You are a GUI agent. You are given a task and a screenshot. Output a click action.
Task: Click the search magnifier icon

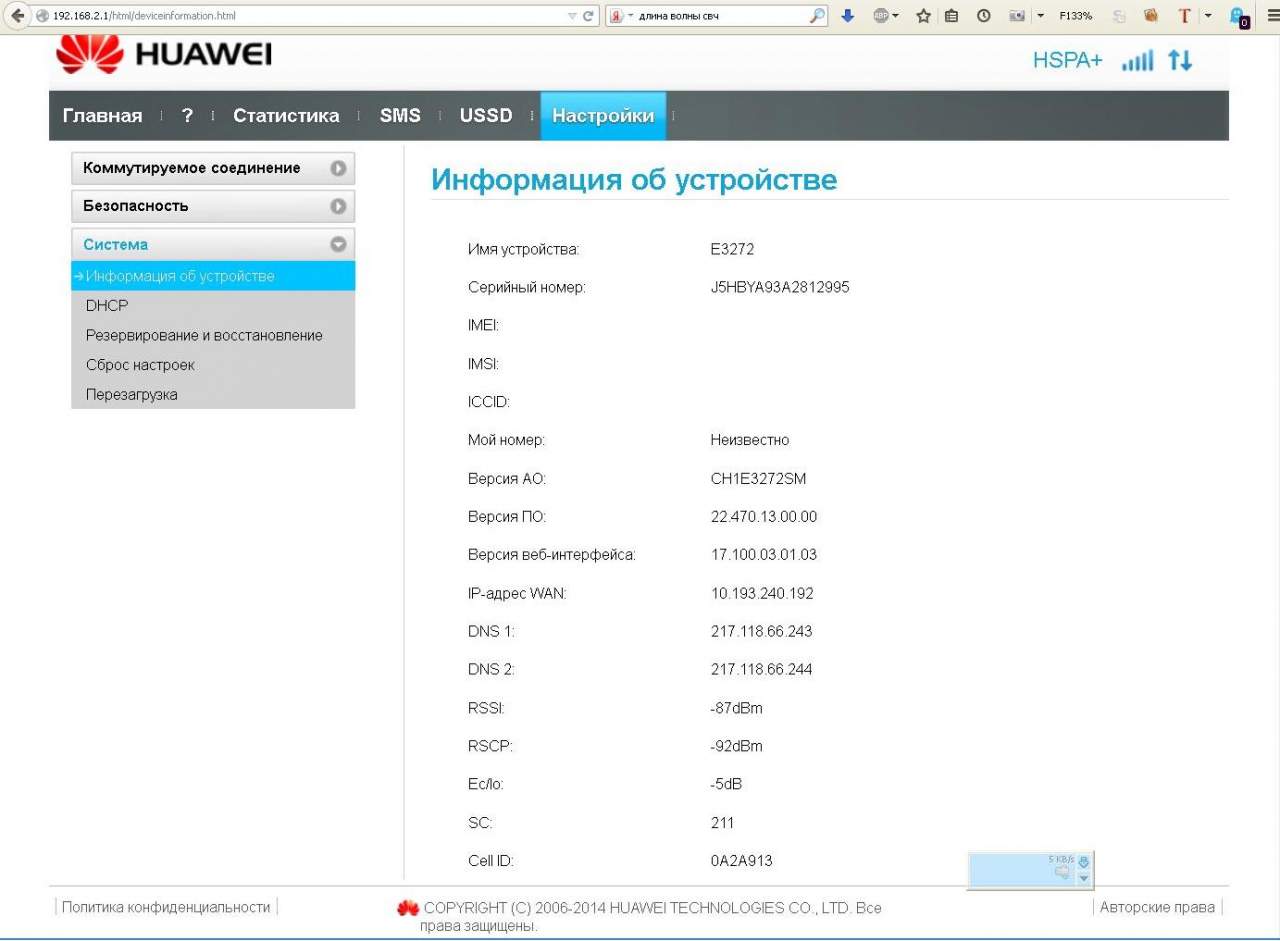pos(818,16)
